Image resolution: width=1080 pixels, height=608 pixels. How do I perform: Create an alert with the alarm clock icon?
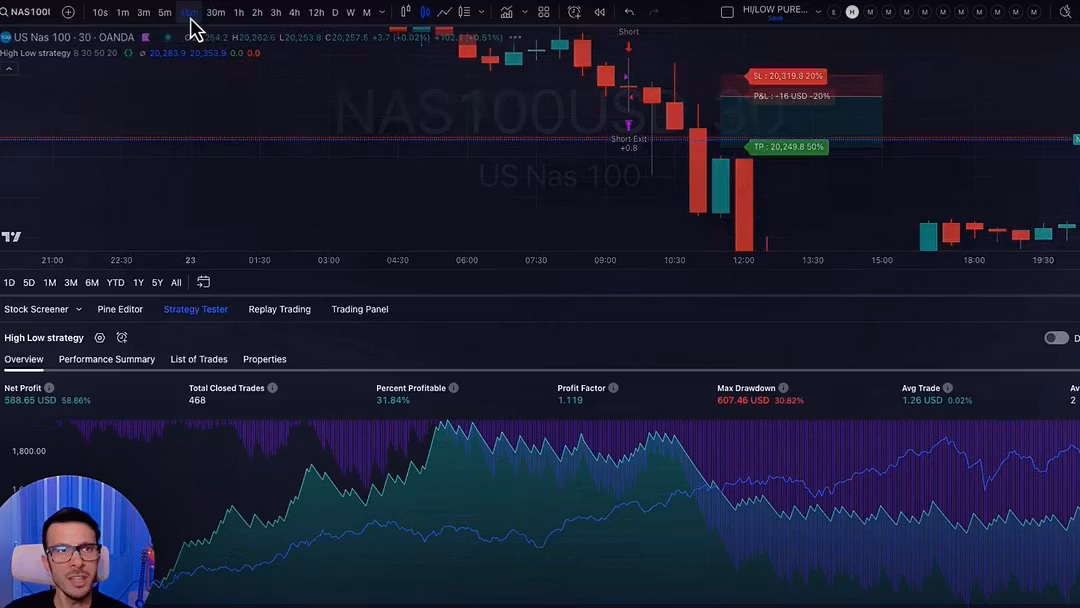coord(574,12)
